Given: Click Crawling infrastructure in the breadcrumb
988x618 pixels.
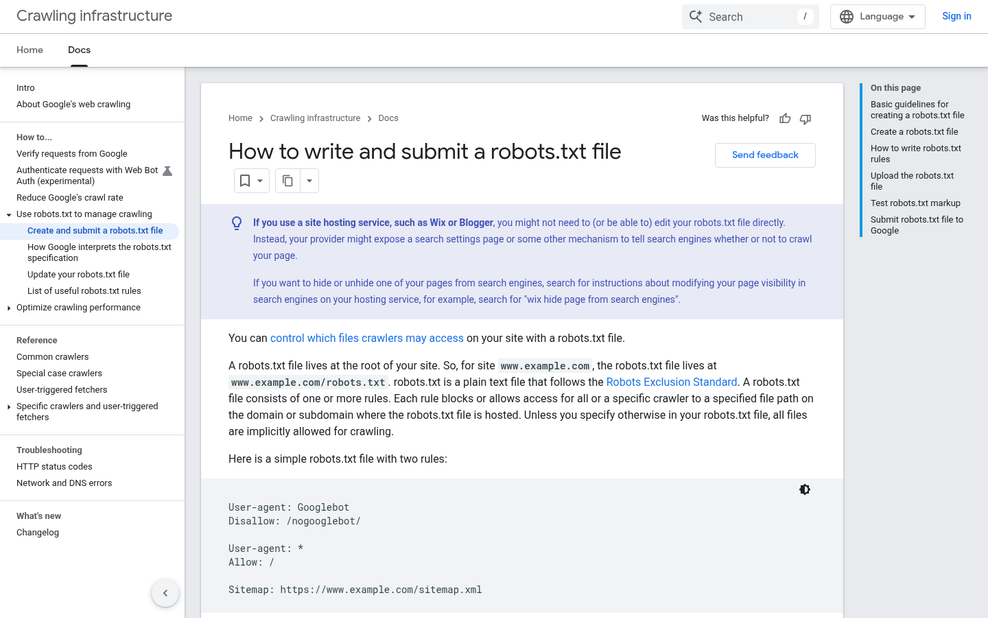Looking at the screenshot, I should pos(315,118).
